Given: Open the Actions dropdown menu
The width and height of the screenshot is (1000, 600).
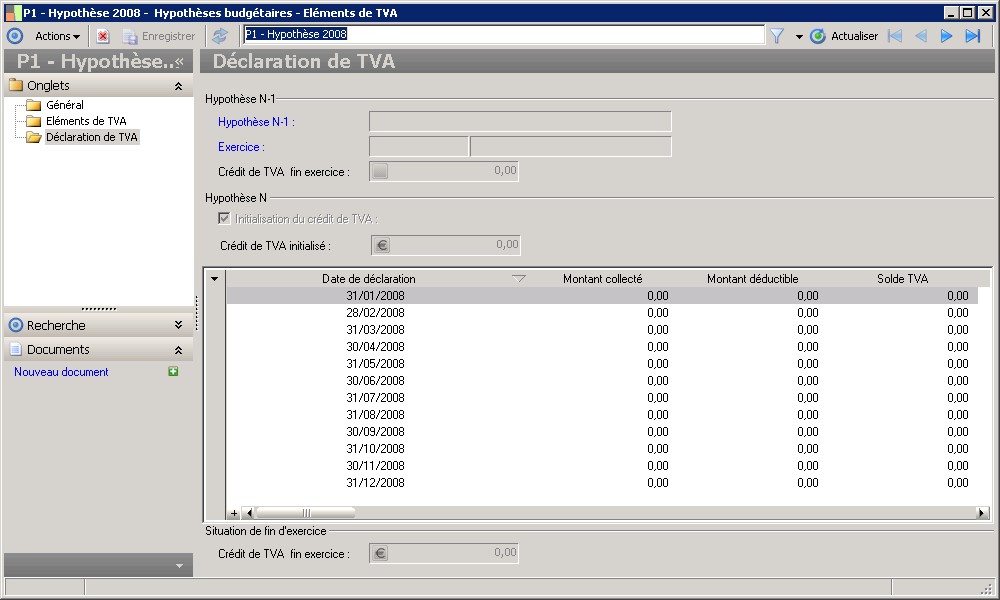Looking at the screenshot, I should pos(57,36).
